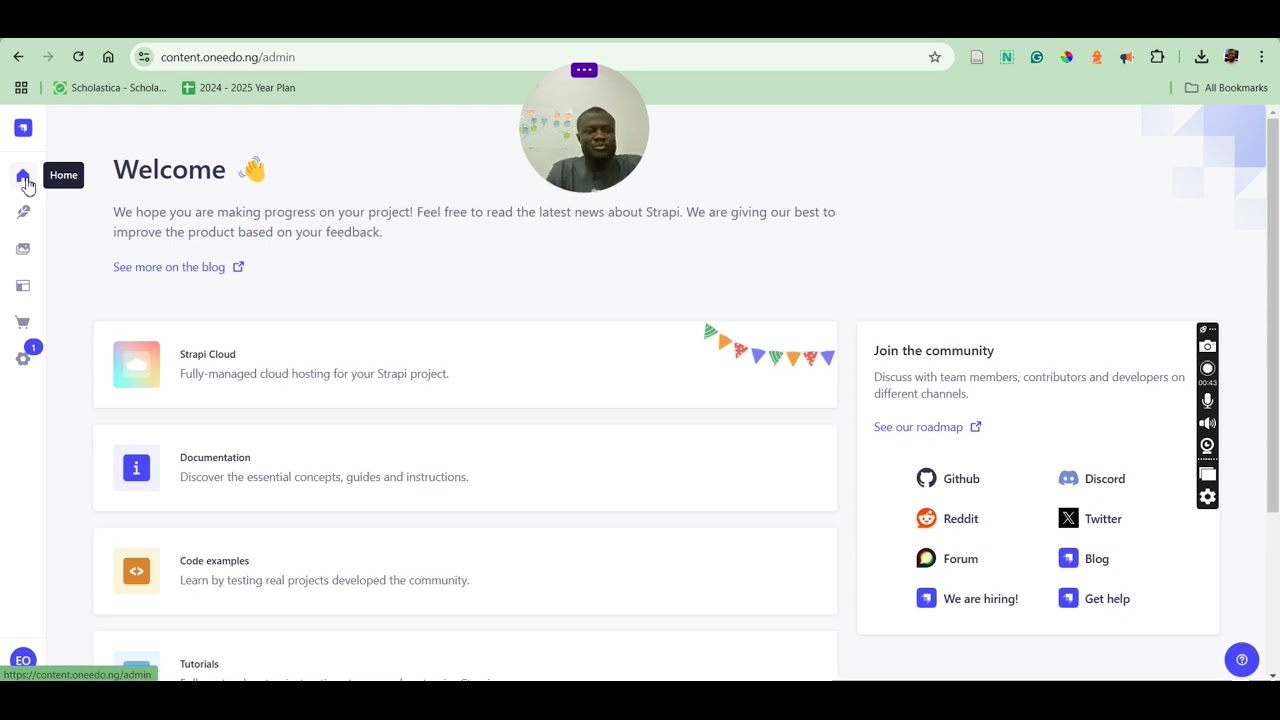Open the Forum community link
Image resolution: width=1280 pixels, height=720 pixels.
coord(947,559)
